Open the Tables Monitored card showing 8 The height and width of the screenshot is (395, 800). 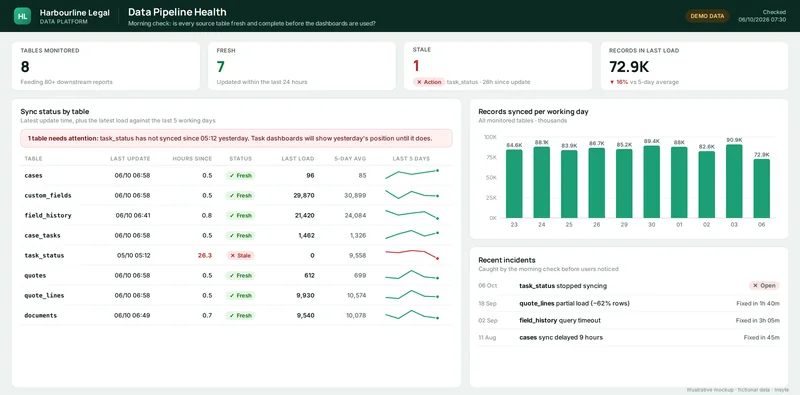click(106, 66)
